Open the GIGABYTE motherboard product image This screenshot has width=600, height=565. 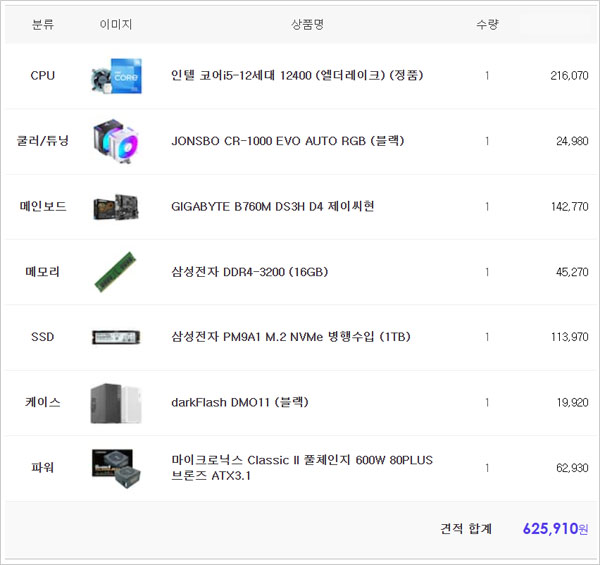tap(116, 207)
